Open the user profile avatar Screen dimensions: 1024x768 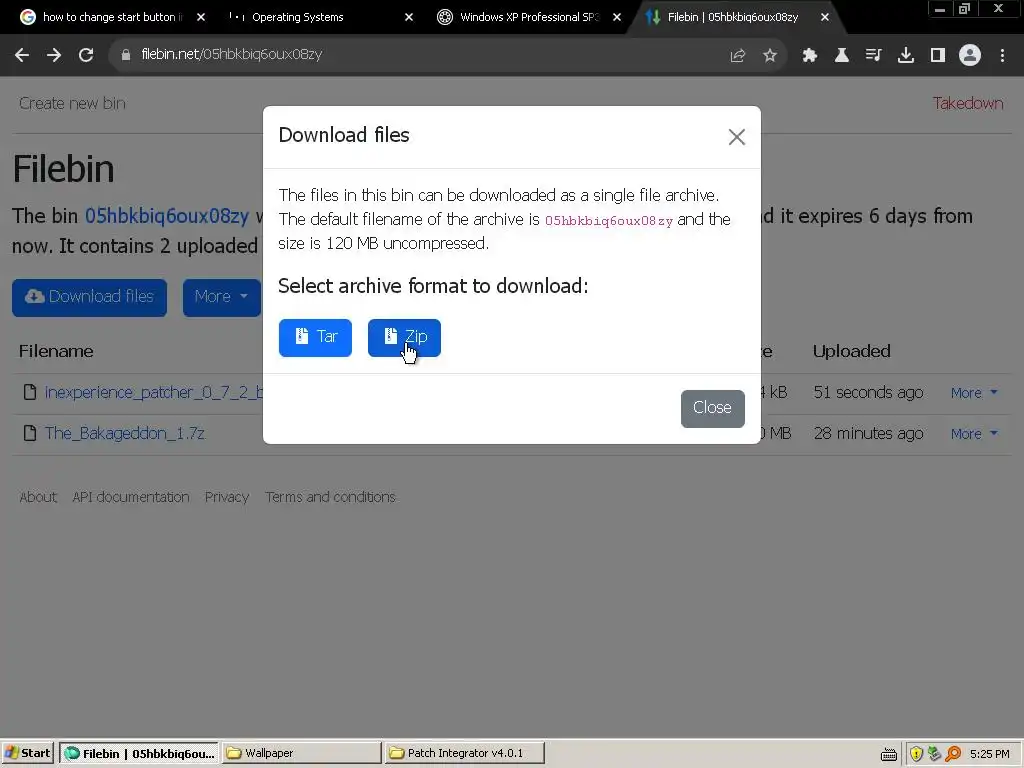pyautogui.click(x=970, y=56)
